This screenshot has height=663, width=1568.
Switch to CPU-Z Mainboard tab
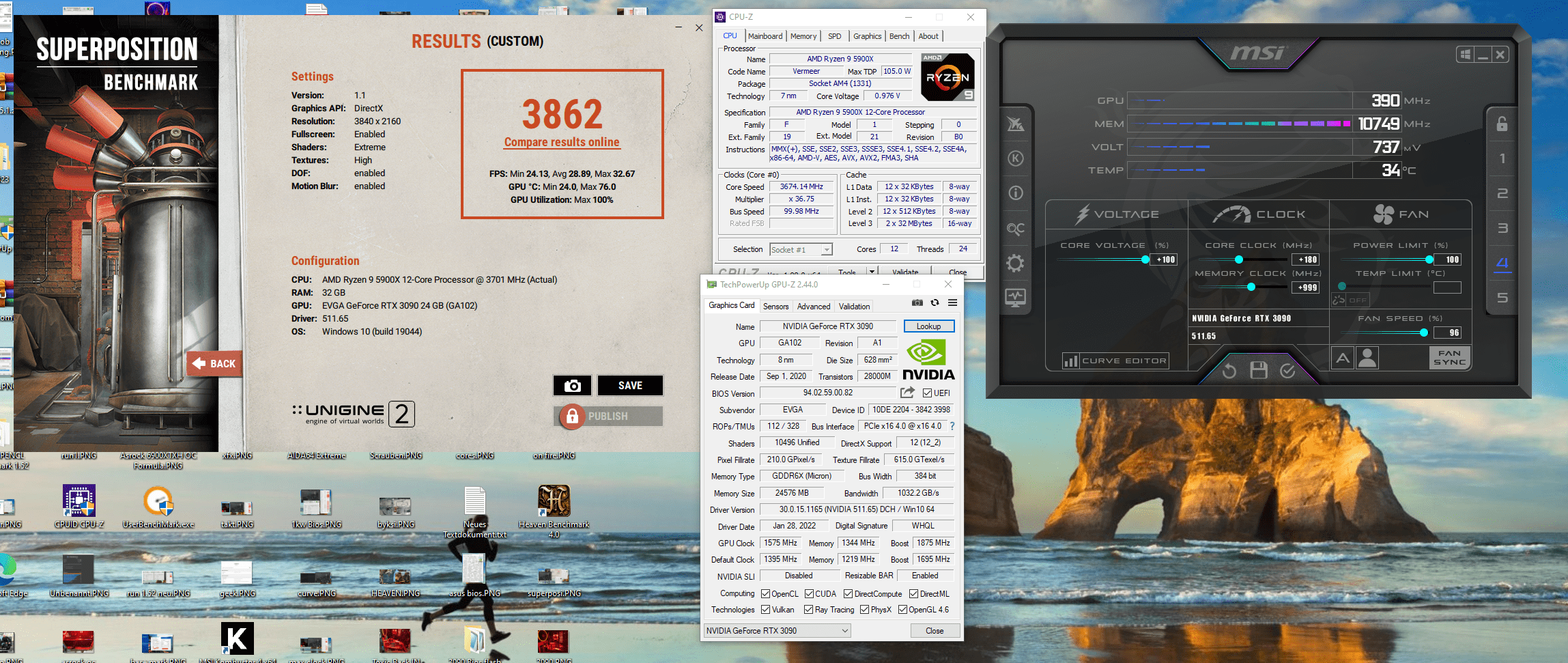pos(765,36)
